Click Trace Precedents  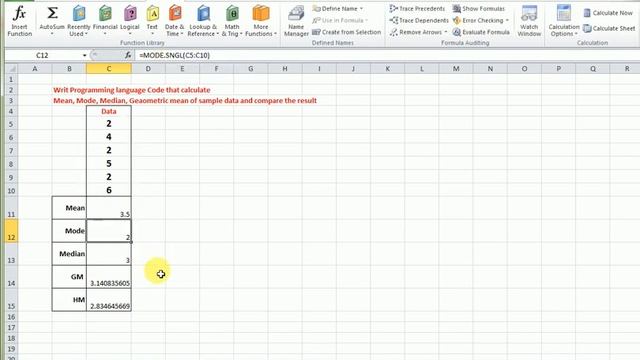(417, 9)
